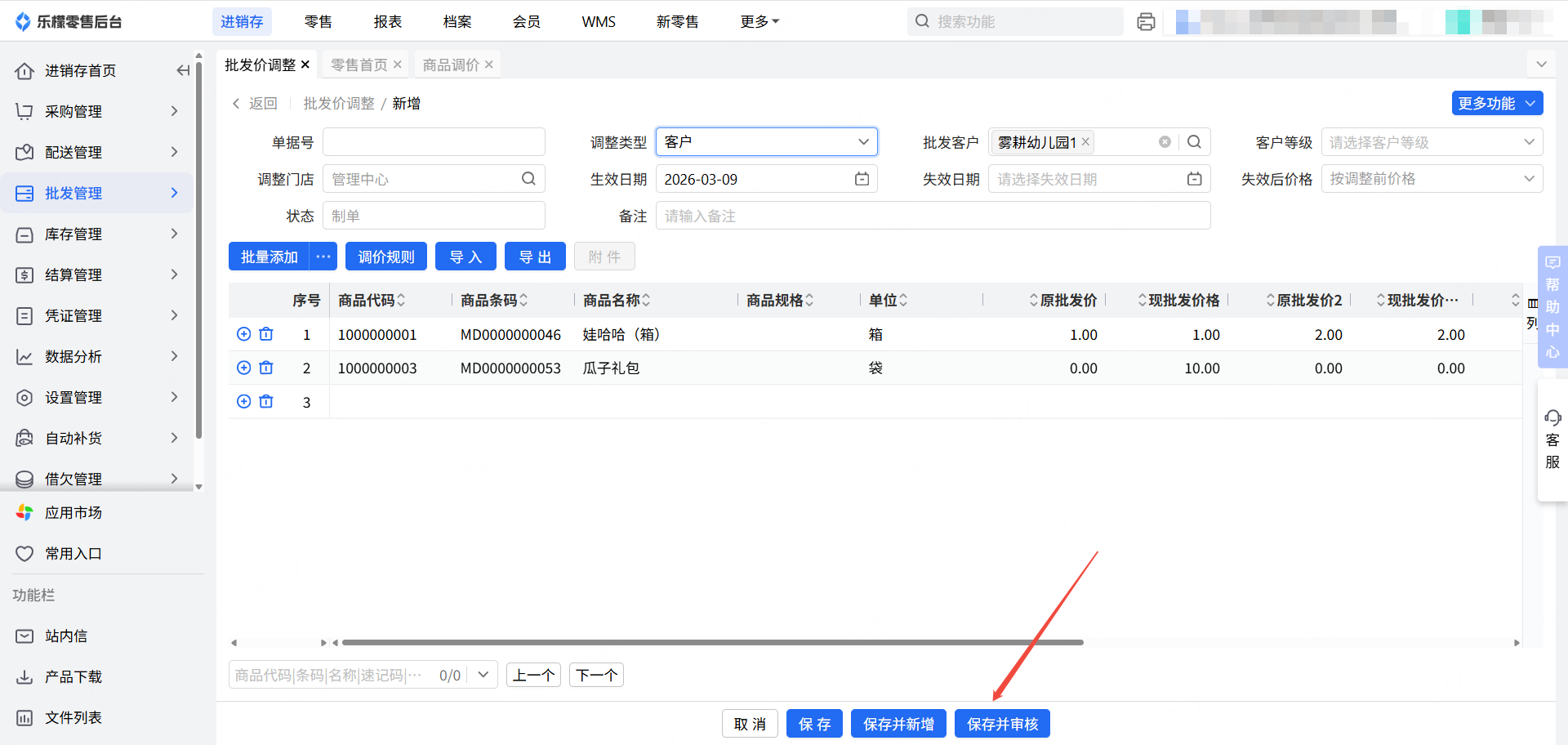Image resolution: width=1568 pixels, height=745 pixels.
Task: Sort table by 商品规格 column
Action: pyautogui.click(x=809, y=301)
